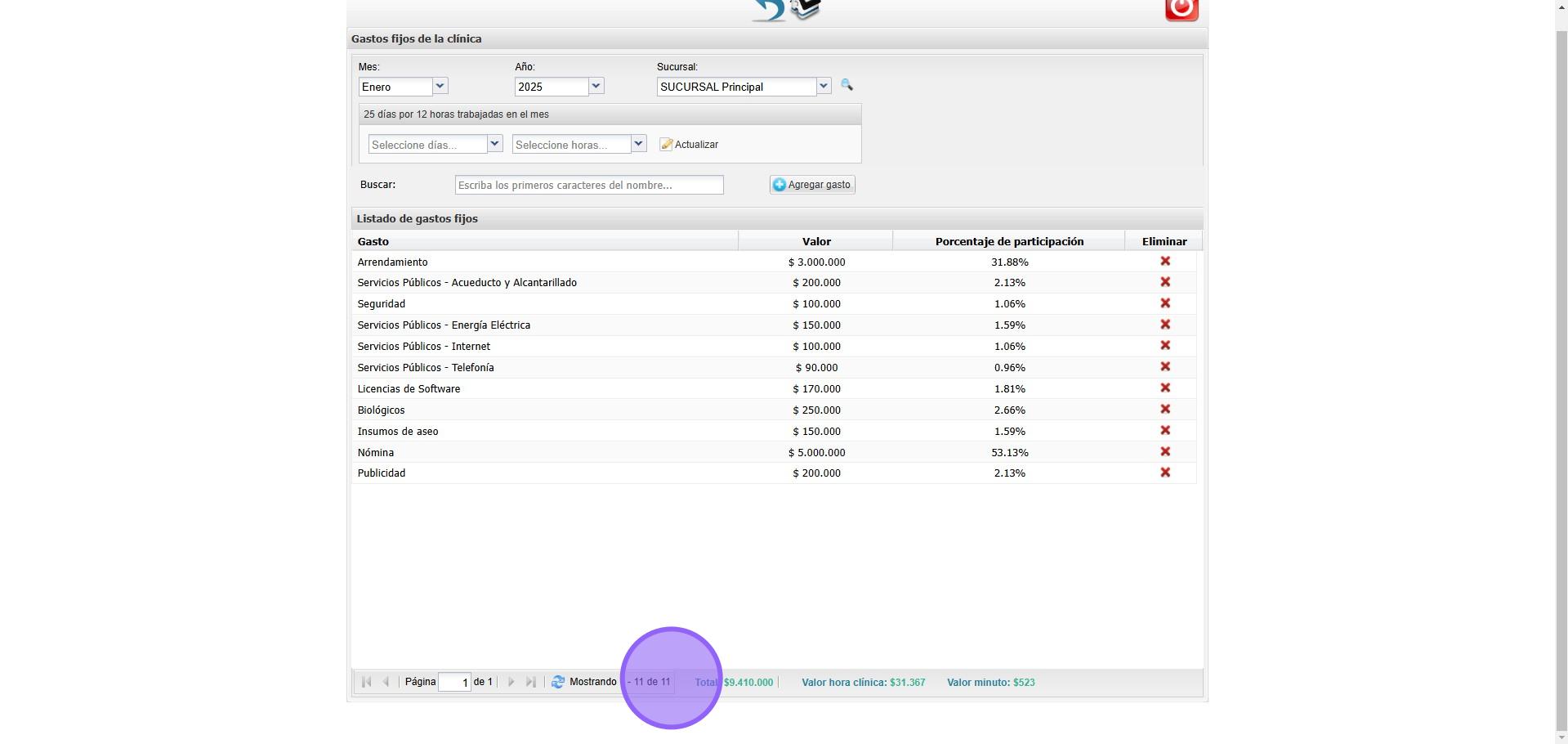The width and height of the screenshot is (1568, 744).
Task: Expand the Año dropdown showing 2025
Action: click(596, 86)
